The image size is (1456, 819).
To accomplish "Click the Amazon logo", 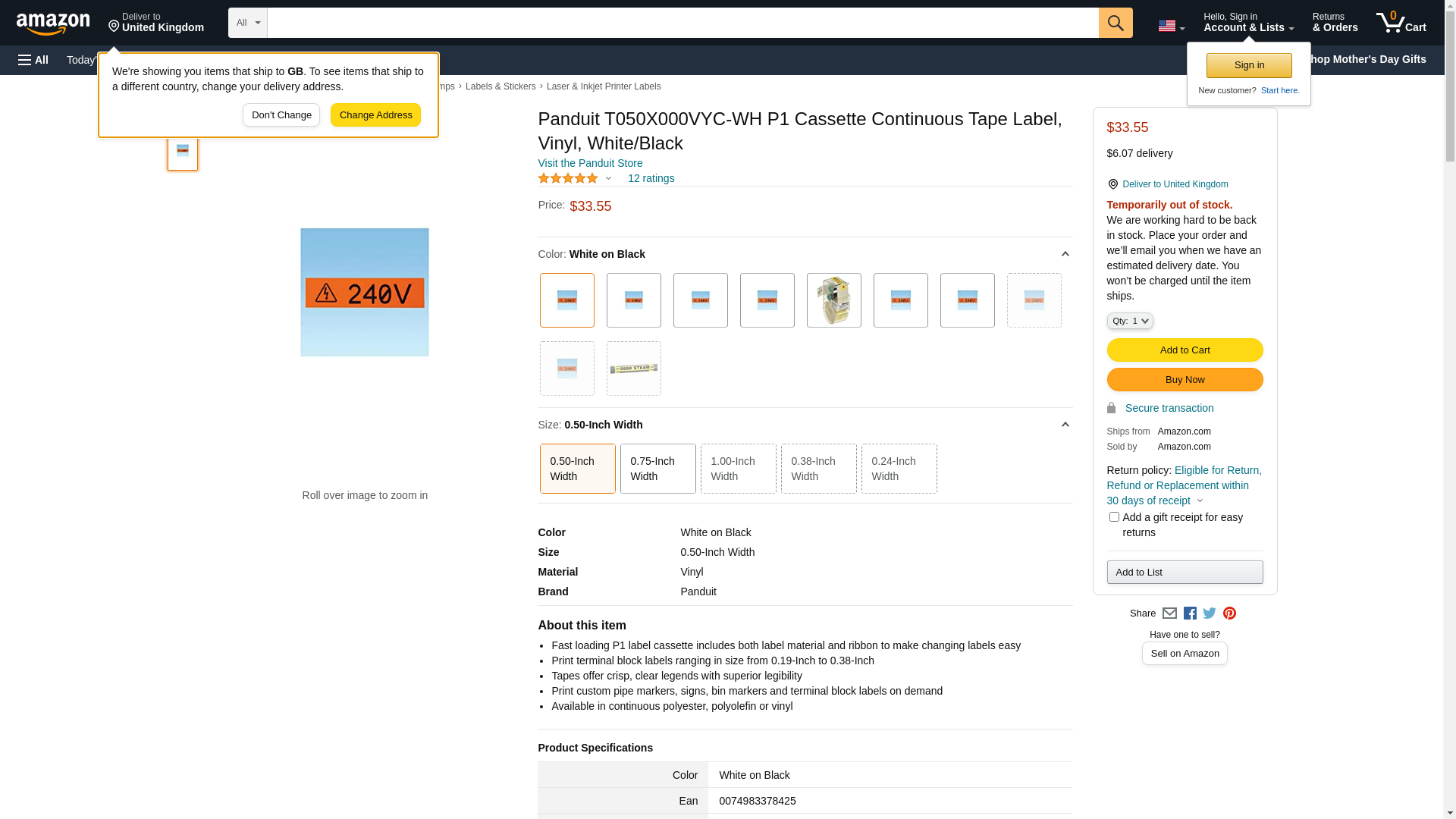I will [x=53, y=24].
